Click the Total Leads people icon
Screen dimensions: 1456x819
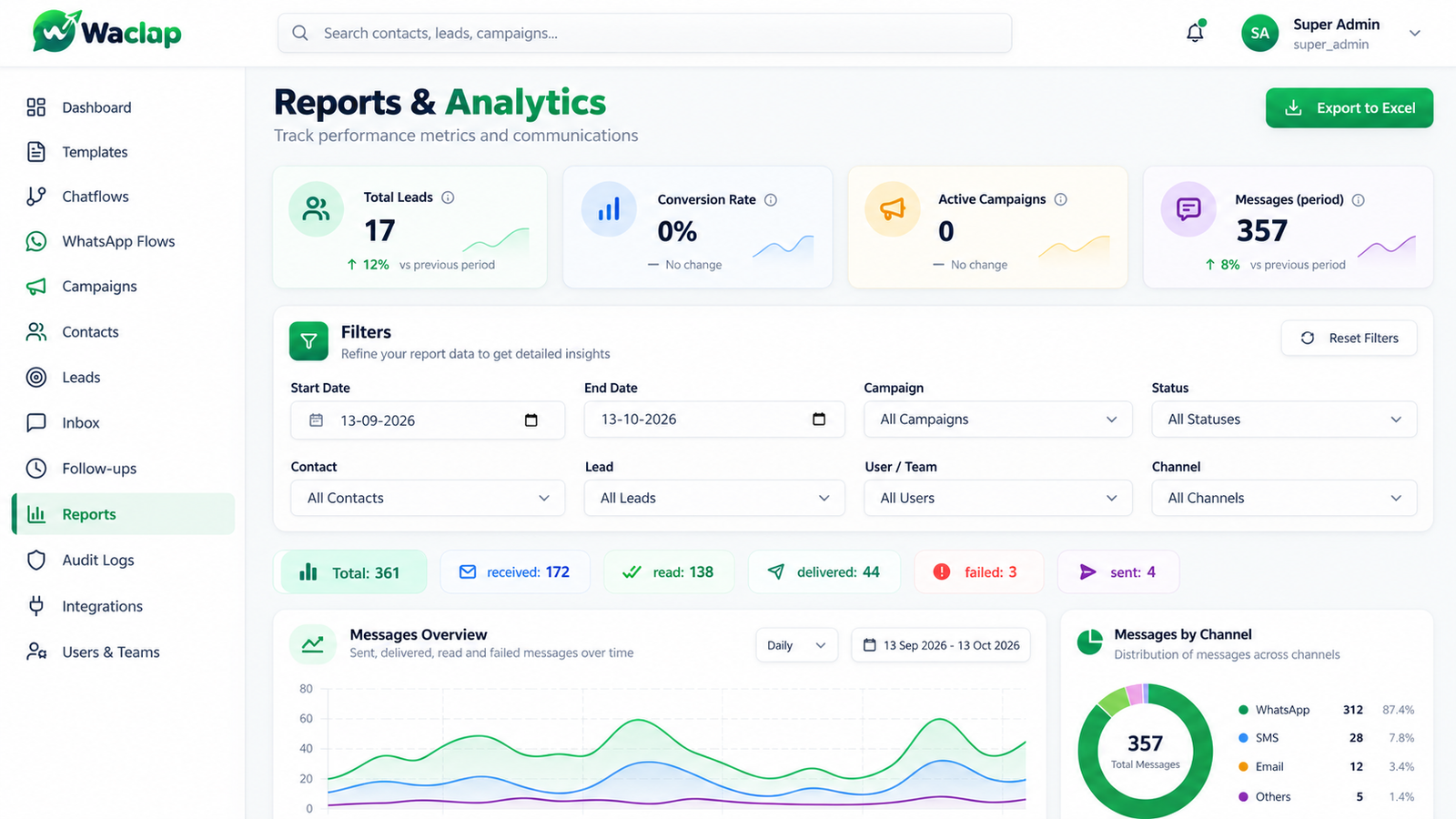(316, 209)
